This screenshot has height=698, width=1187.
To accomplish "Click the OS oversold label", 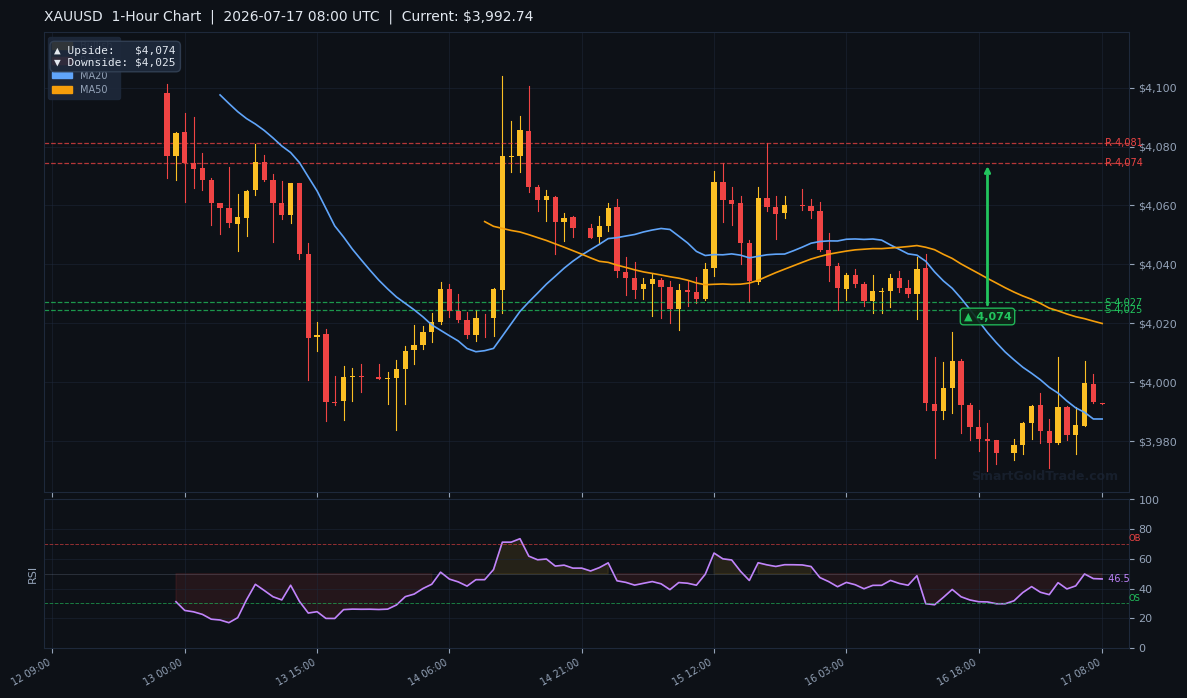I will pyautogui.click(x=1134, y=598).
